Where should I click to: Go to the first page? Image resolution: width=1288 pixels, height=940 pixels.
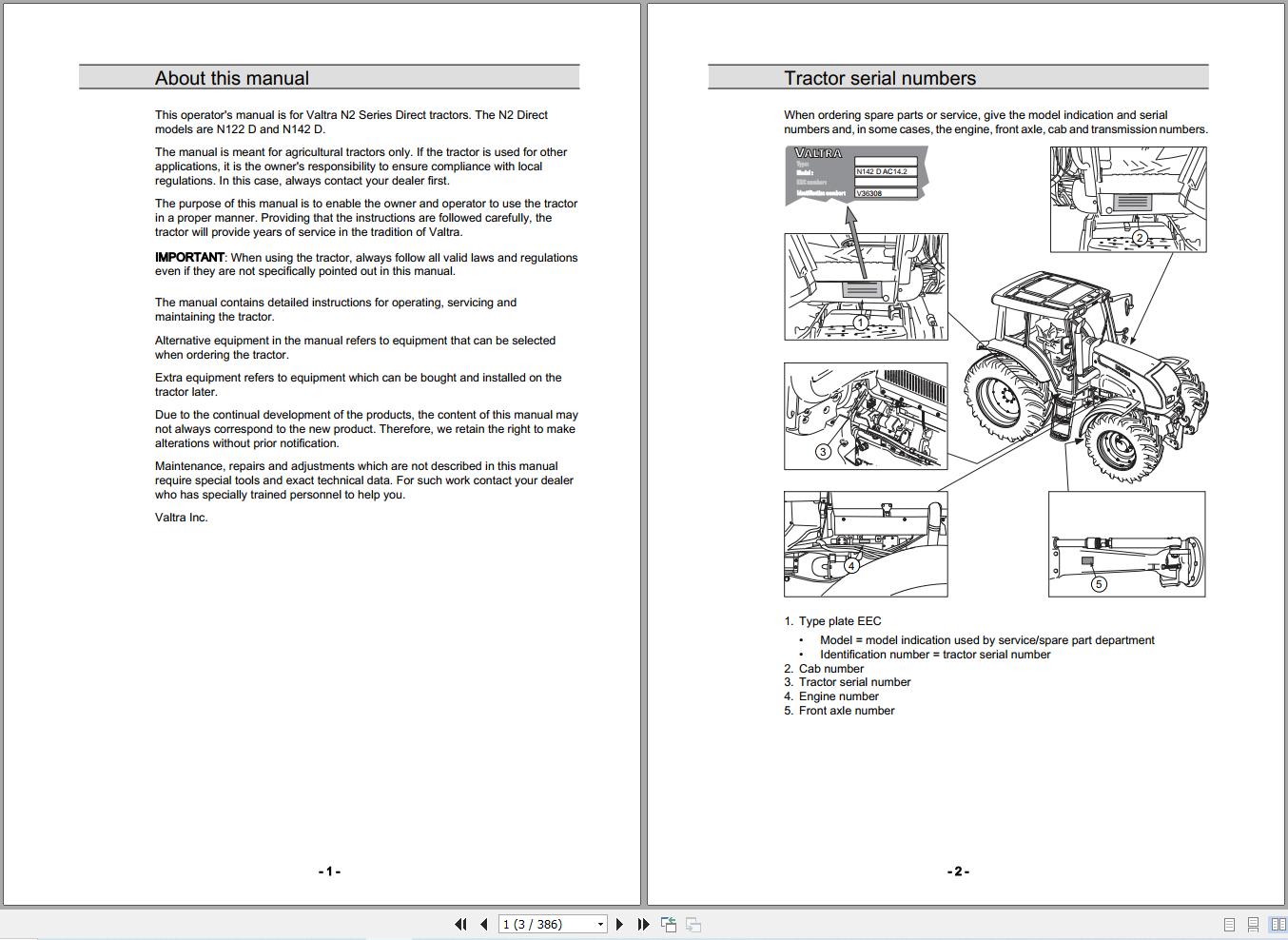coord(460,924)
